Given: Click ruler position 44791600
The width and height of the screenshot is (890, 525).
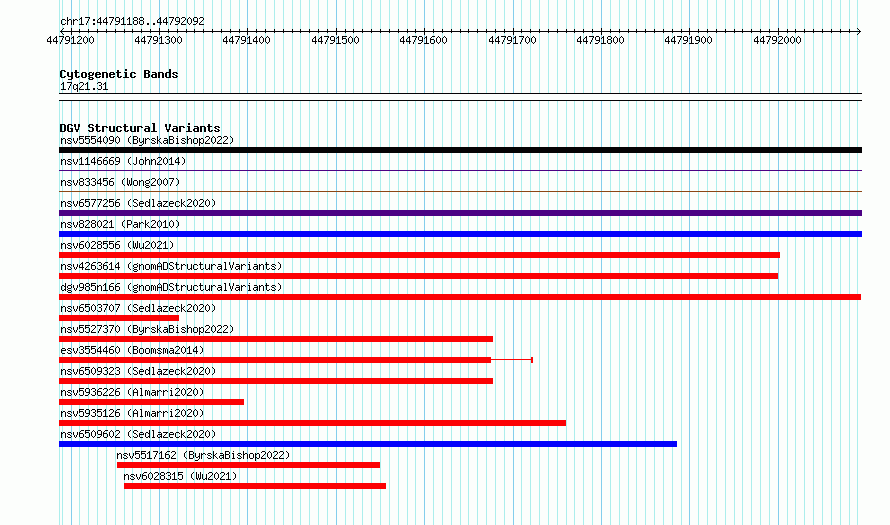Looking at the screenshot, I should point(423,40).
